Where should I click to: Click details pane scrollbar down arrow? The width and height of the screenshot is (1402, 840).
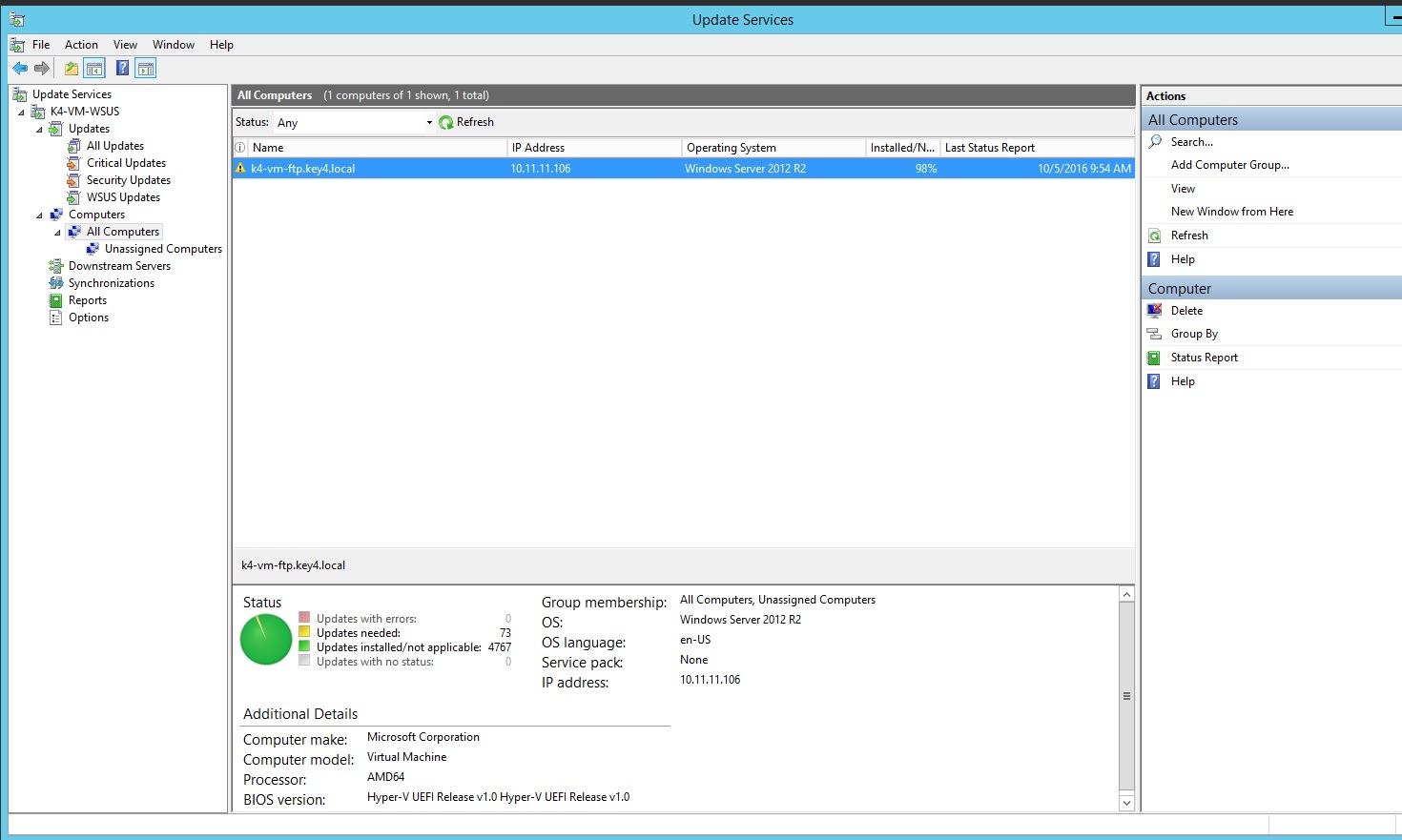pyautogui.click(x=1126, y=803)
